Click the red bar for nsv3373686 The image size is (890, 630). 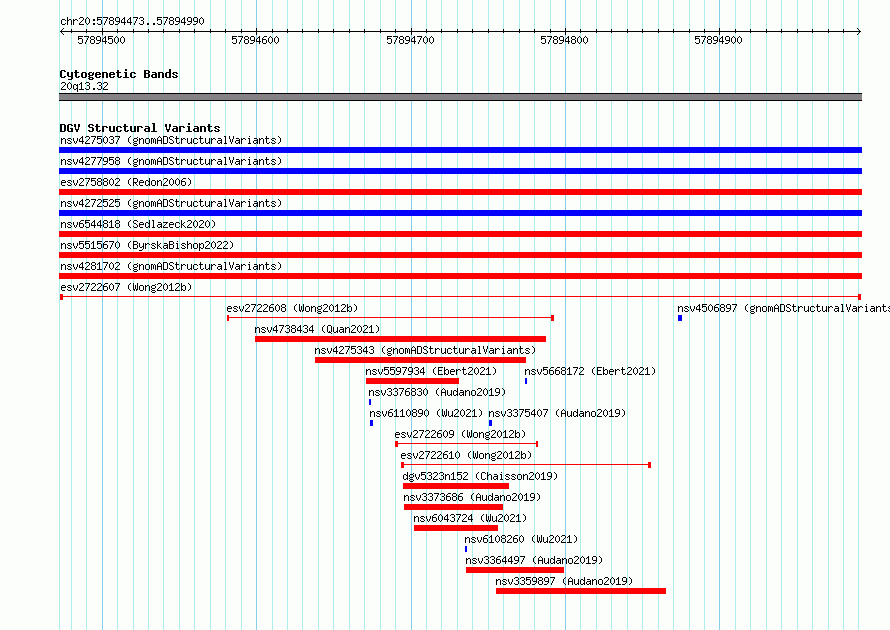click(454, 507)
